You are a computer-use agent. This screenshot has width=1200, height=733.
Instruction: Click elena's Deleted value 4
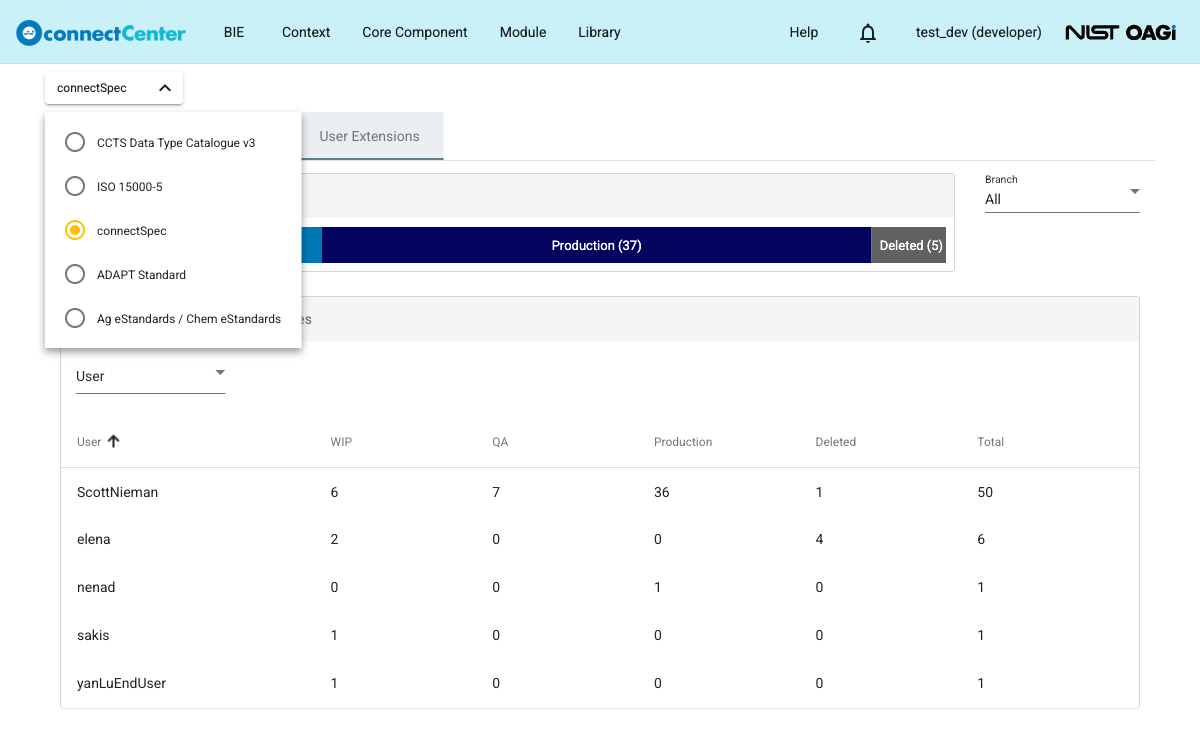[820, 539]
